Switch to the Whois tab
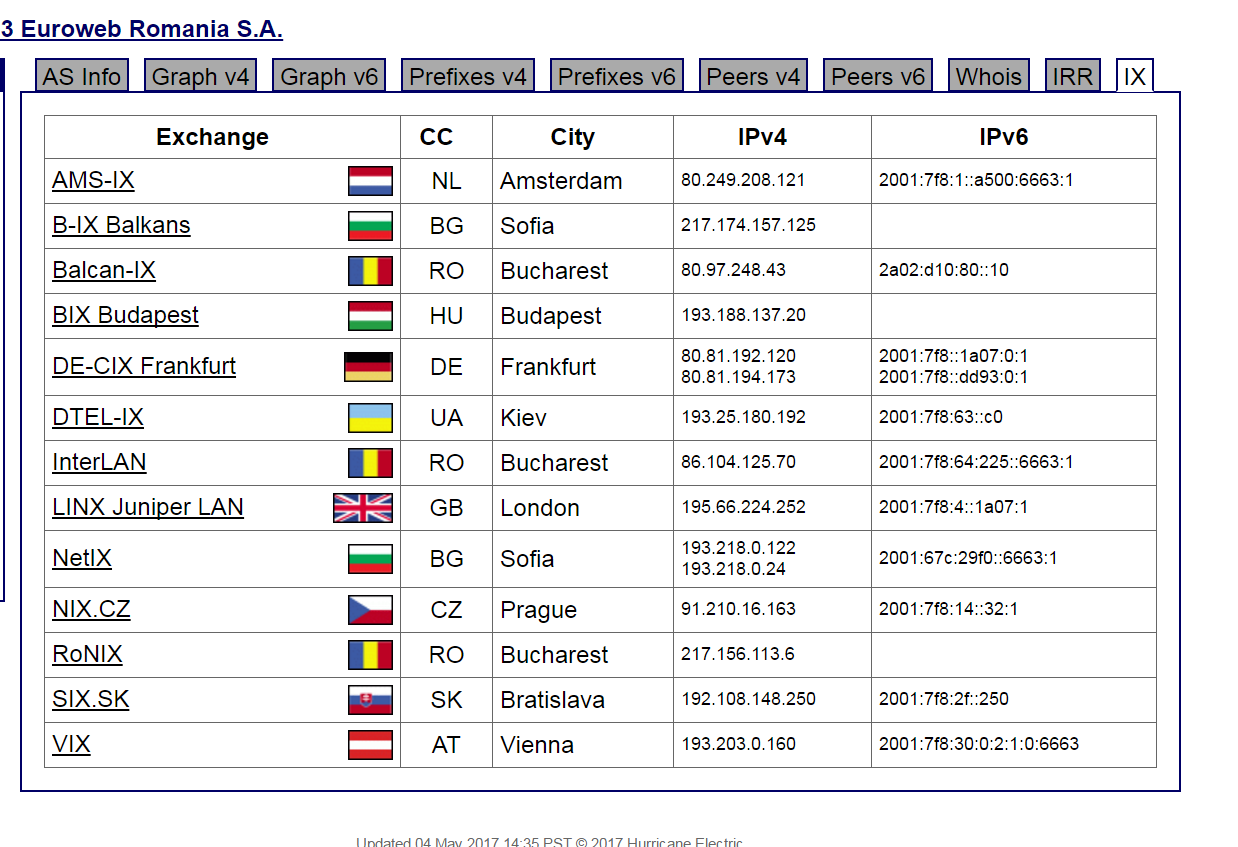The width and height of the screenshot is (1238, 847). (x=988, y=76)
